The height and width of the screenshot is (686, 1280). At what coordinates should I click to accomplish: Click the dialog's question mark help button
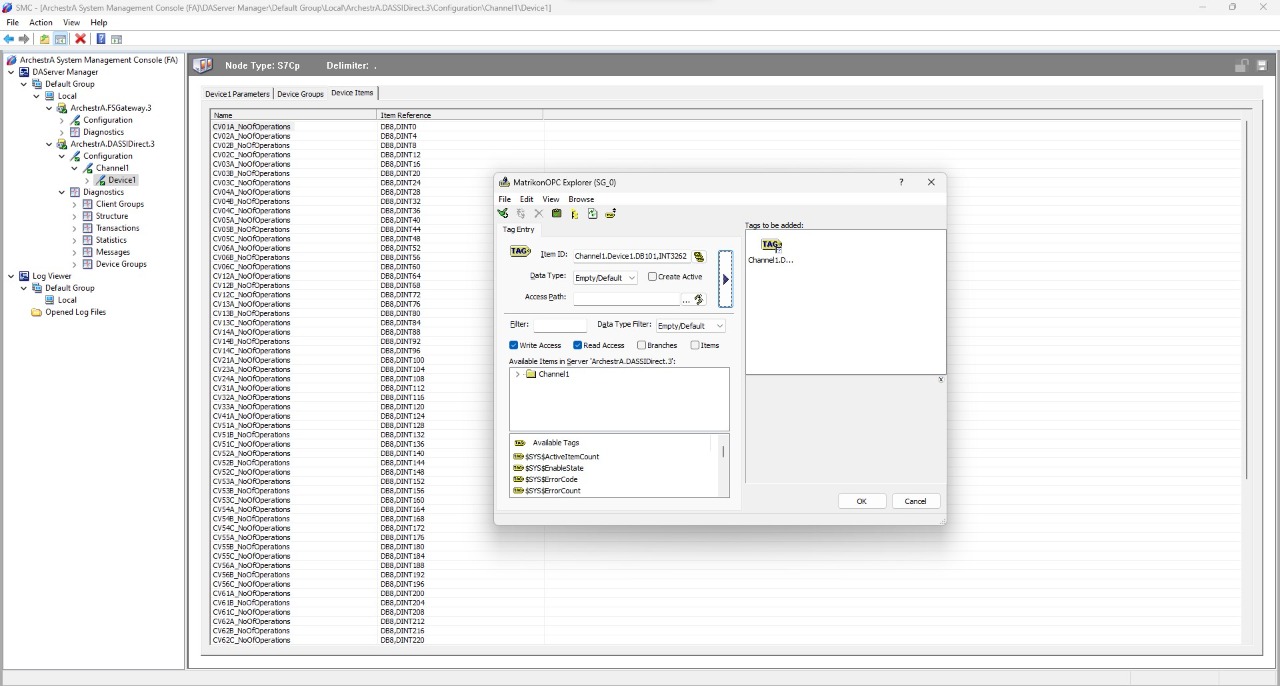tap(901, 182)
